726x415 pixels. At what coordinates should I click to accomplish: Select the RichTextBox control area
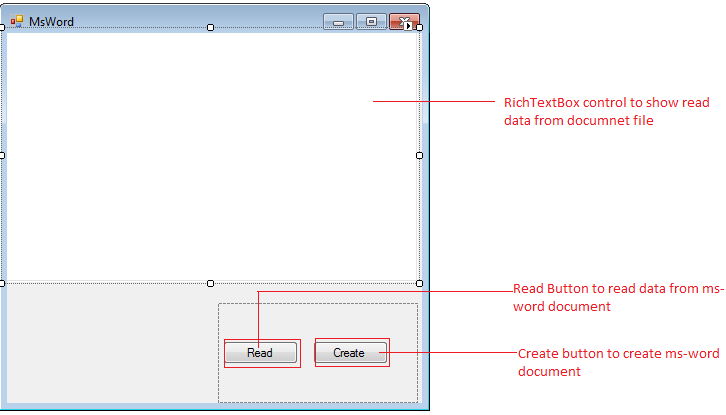tap(211, 156)
